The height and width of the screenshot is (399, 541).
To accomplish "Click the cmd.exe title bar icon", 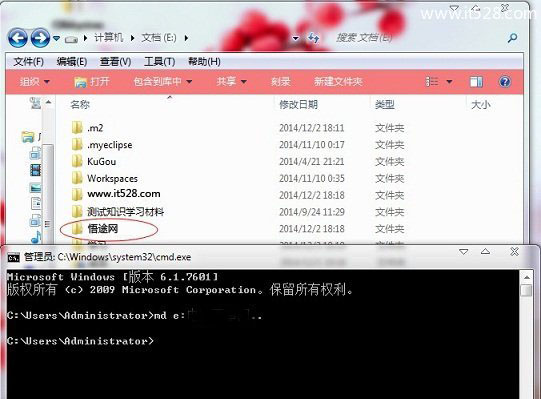I will pos(13,257).
